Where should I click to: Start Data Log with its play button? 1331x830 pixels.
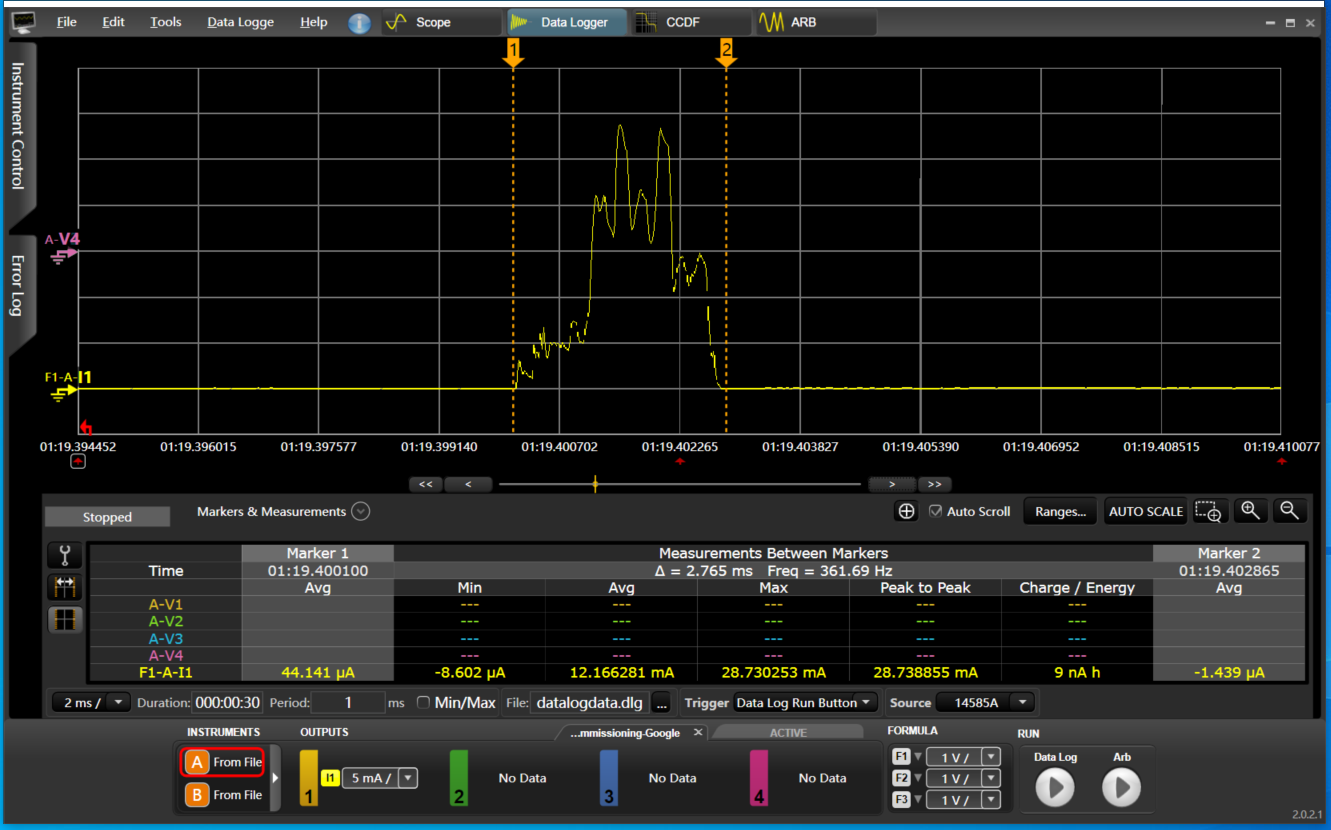pos(1055,788)
